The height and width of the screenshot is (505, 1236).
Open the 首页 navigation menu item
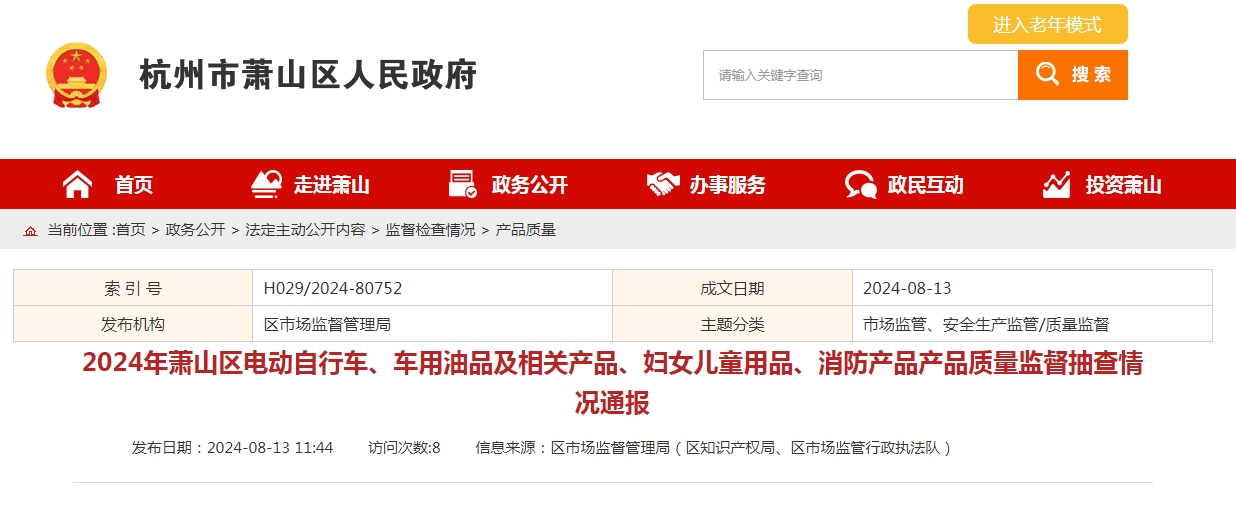(x=134, y=185)
